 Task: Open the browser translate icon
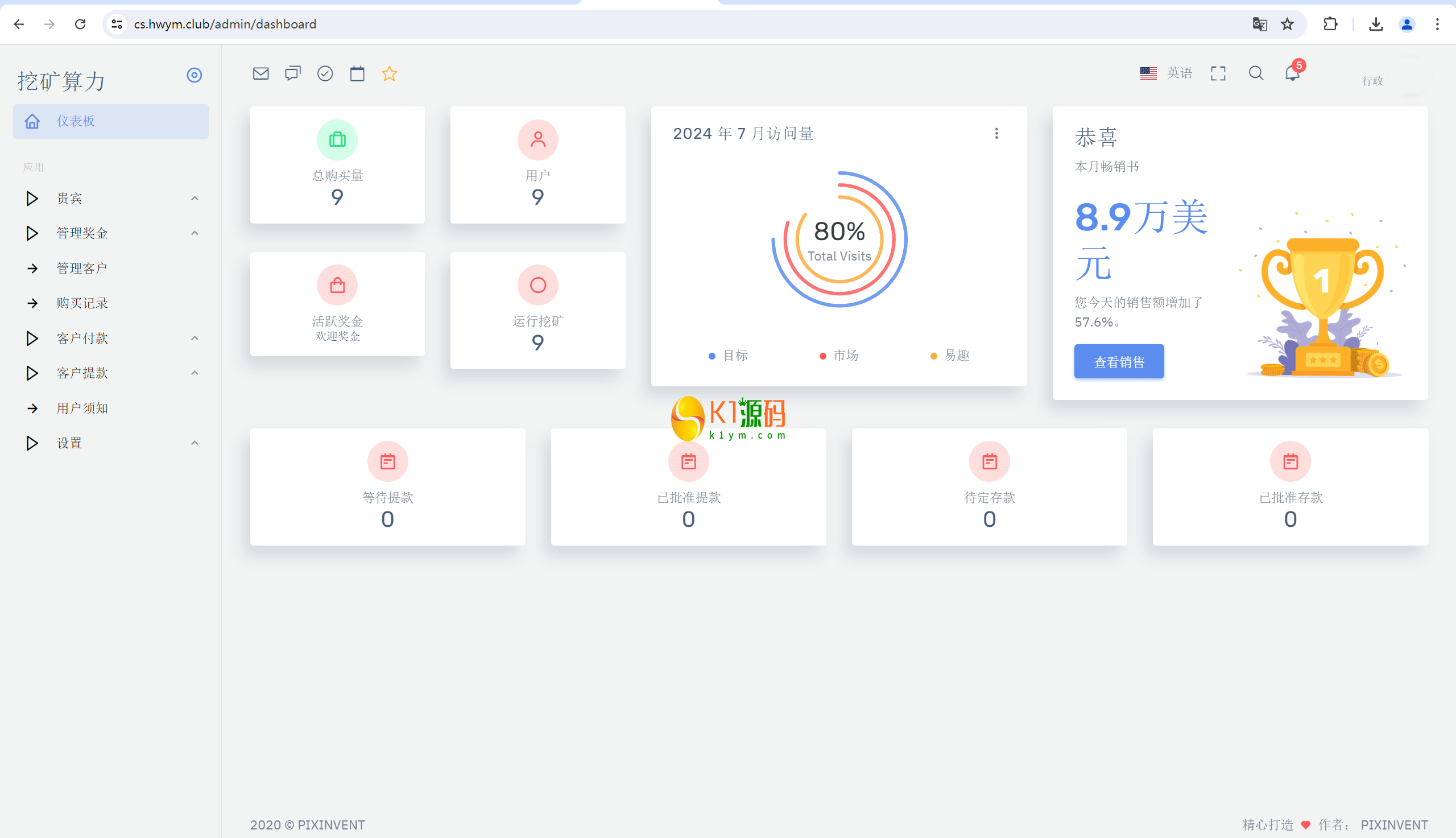pos(1259,24)
